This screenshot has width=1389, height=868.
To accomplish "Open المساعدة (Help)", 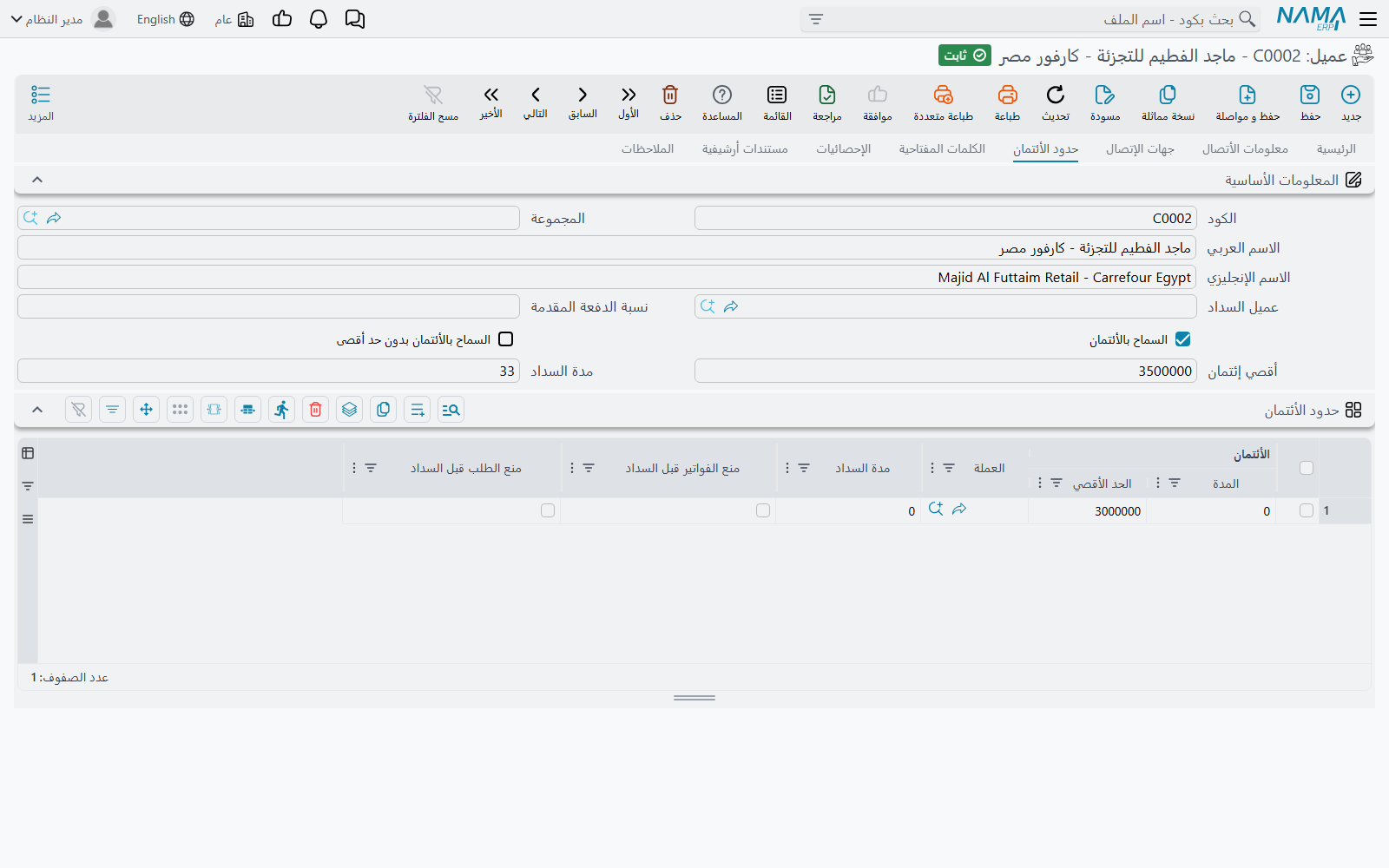I will (x=722, y=102).
